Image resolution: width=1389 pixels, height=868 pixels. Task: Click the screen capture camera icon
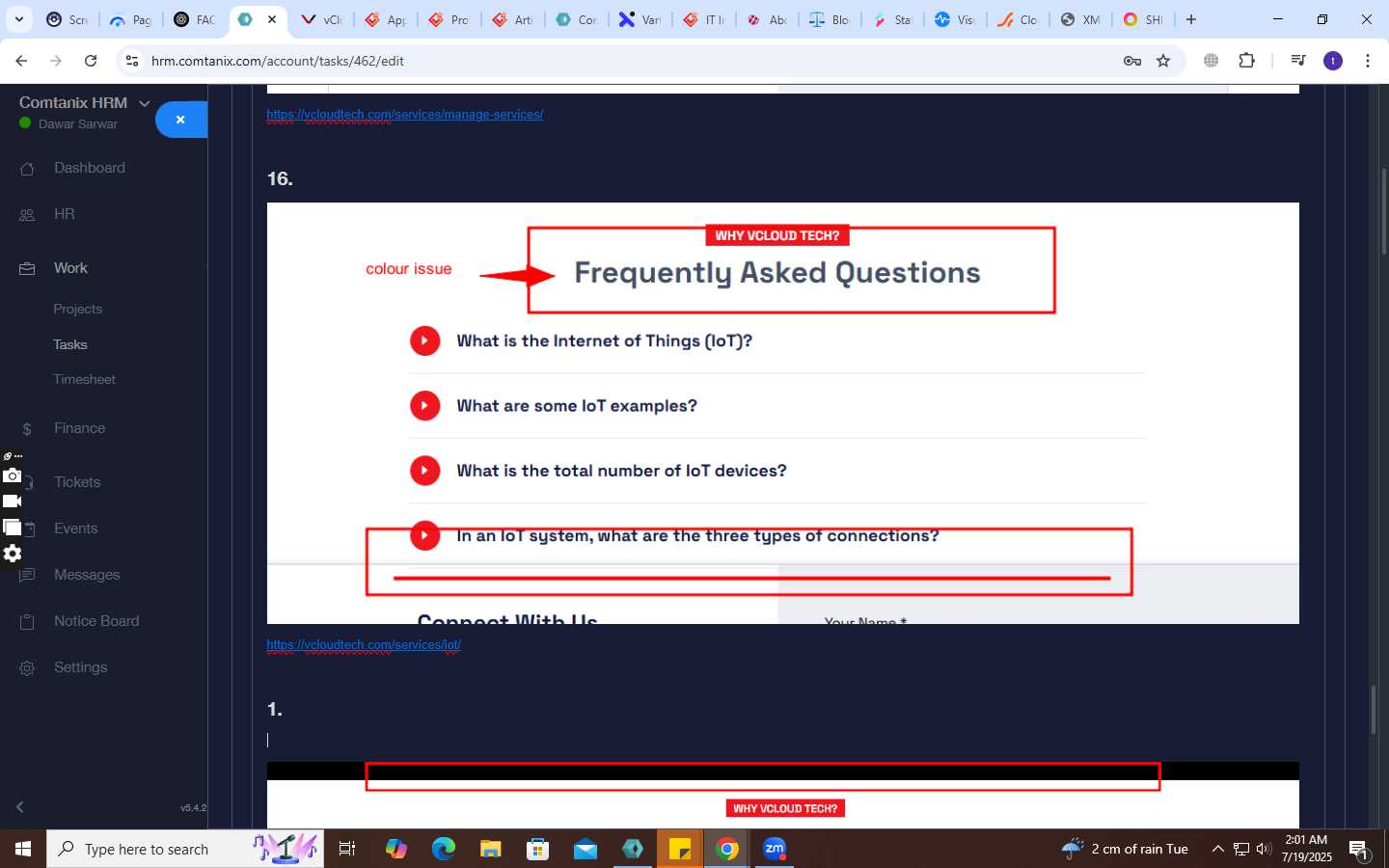(13, 475)
